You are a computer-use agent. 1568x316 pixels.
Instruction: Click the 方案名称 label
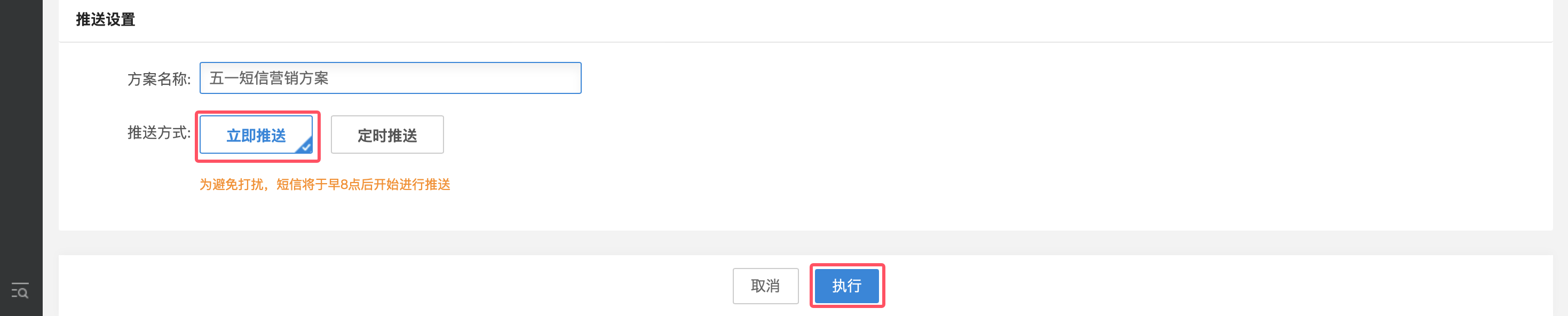click(x=159, y=79)
